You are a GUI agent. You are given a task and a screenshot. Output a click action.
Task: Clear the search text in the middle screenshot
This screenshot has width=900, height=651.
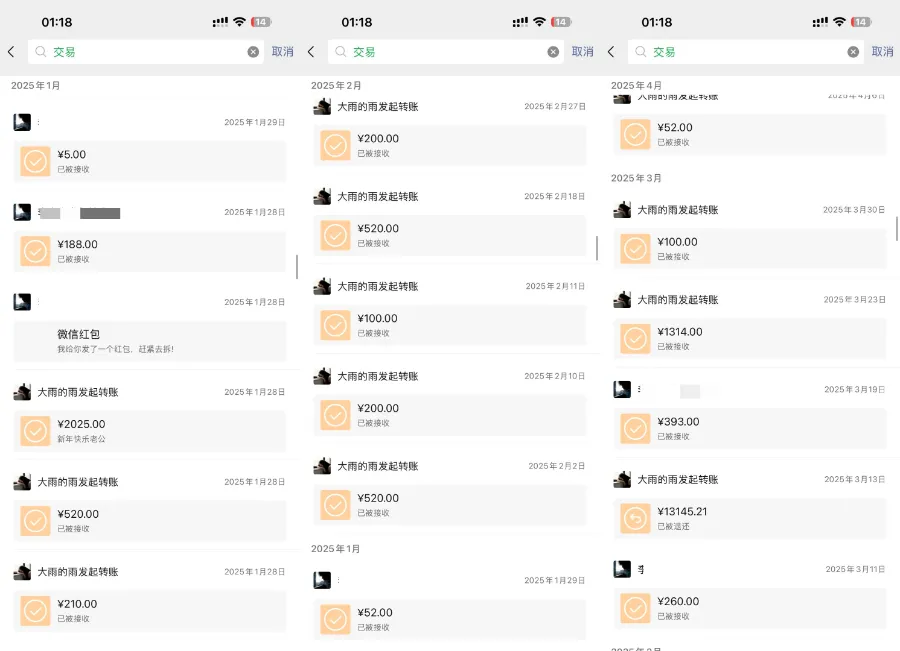[x=553, y=52]
